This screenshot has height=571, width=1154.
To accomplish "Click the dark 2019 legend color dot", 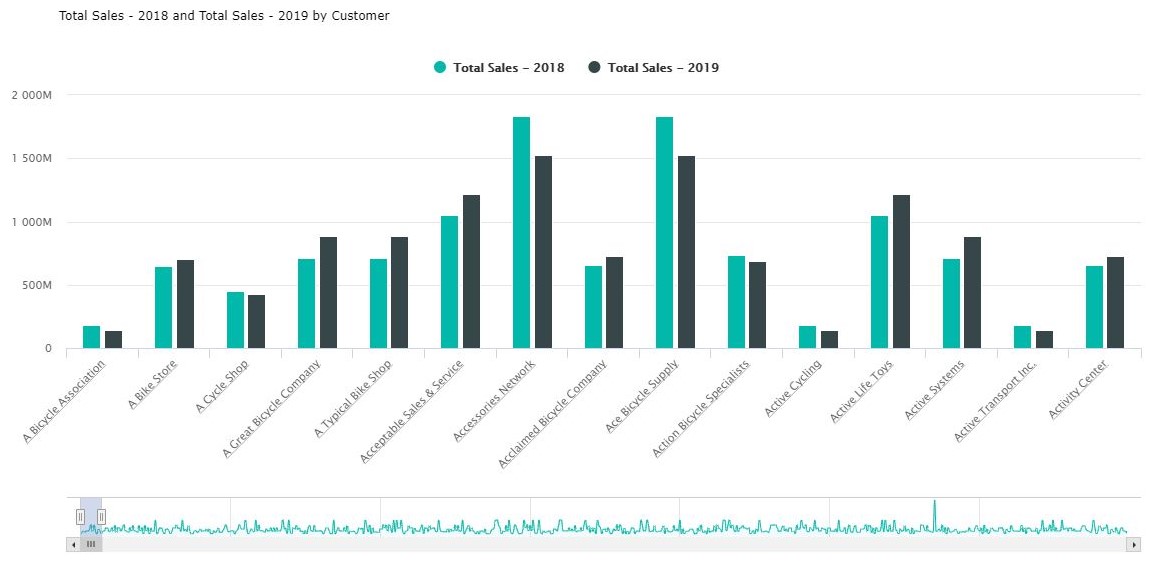I will 594,68.
